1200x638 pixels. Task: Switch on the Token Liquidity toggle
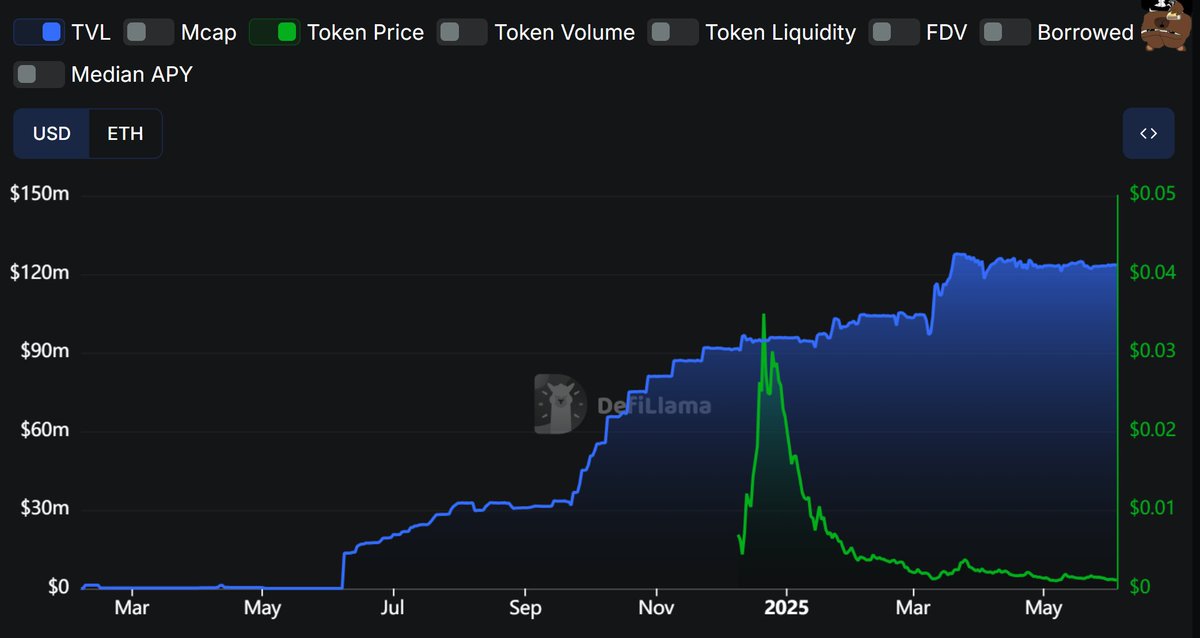click(x=673, y=32)
